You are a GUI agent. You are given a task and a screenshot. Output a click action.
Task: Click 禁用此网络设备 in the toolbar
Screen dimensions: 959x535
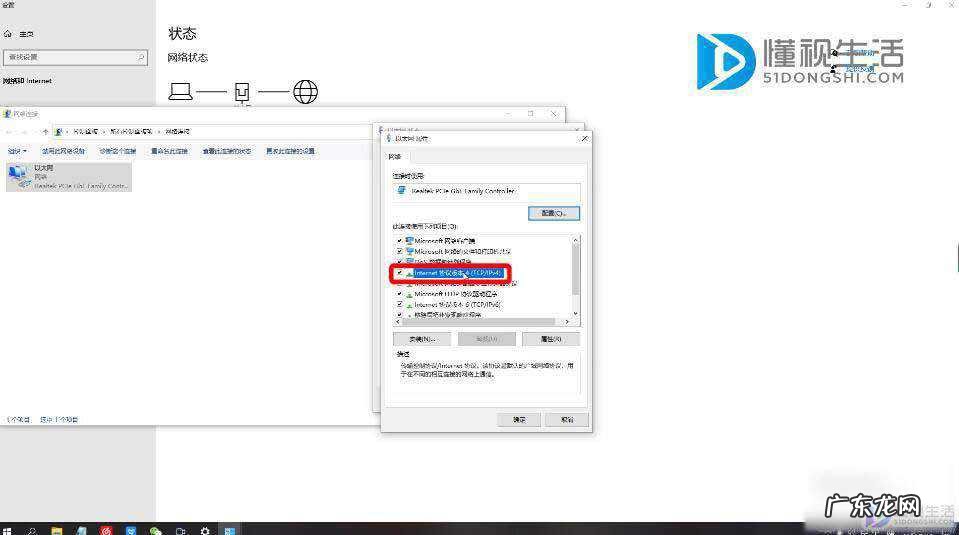pos(64,151)
